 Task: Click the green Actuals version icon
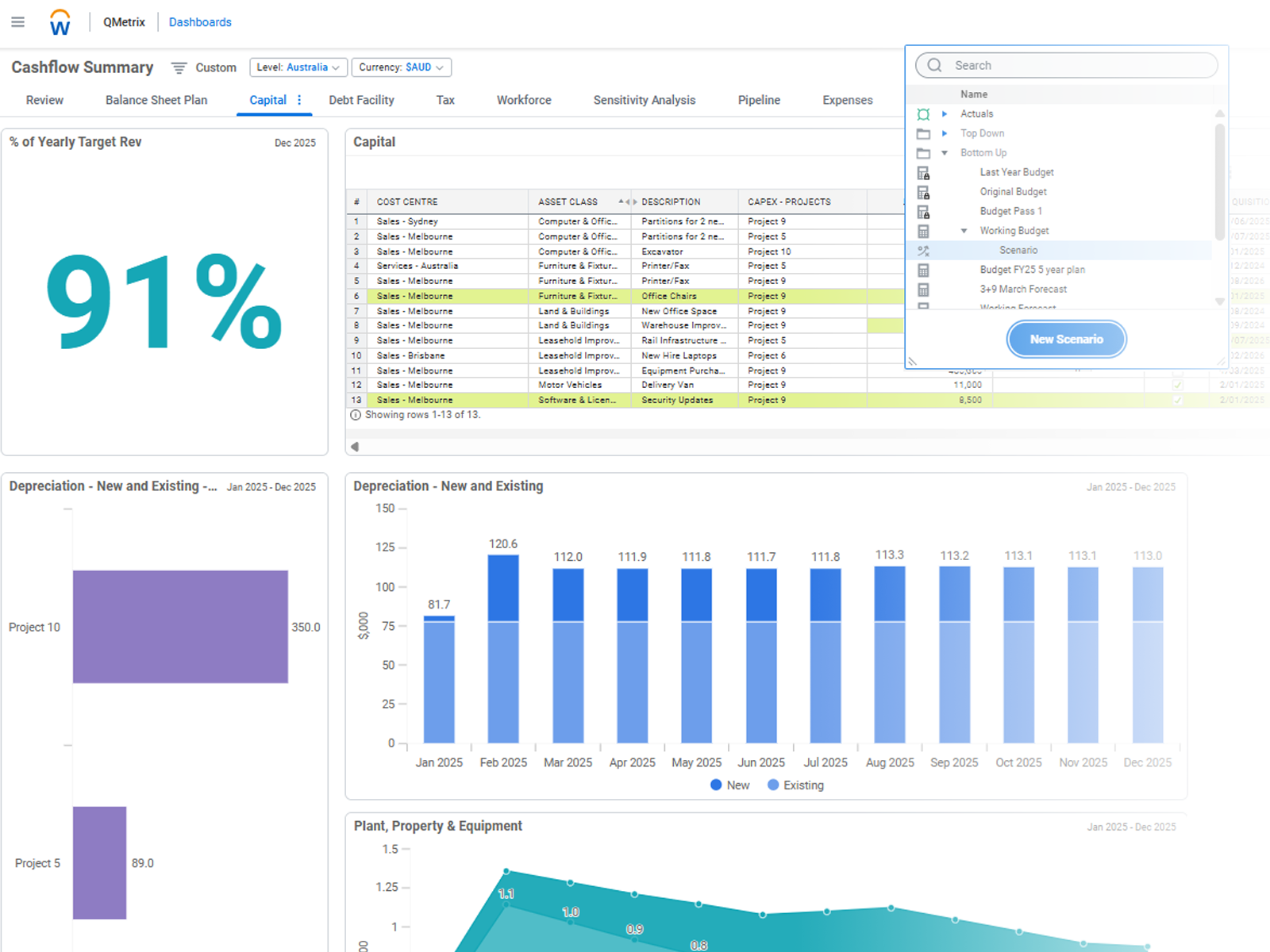pos(923,114)
